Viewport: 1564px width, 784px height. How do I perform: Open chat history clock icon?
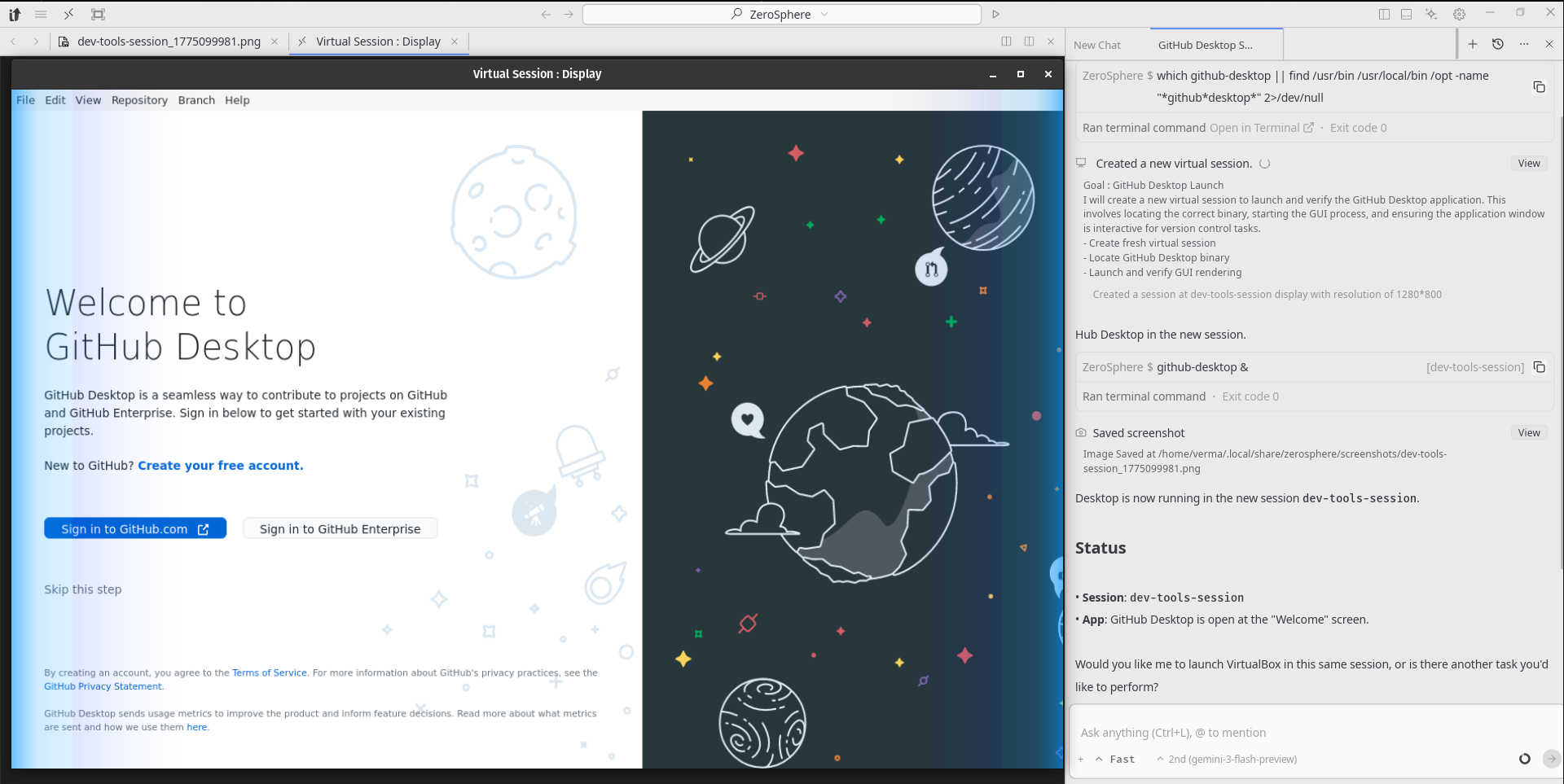(1497, 44)
